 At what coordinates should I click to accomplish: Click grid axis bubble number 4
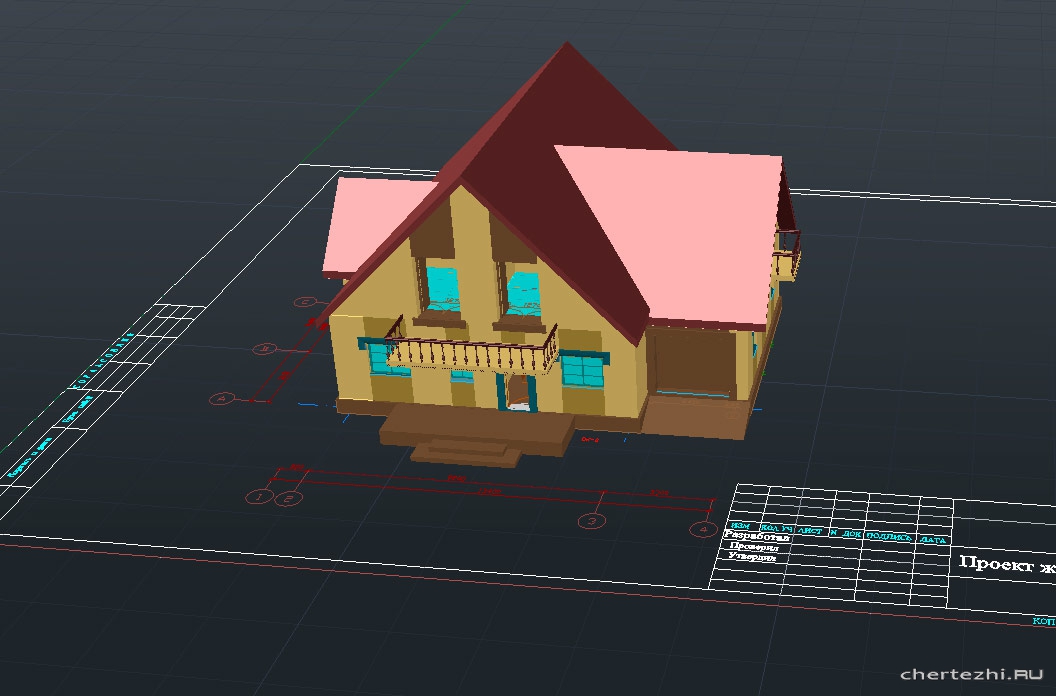[704, 528]
